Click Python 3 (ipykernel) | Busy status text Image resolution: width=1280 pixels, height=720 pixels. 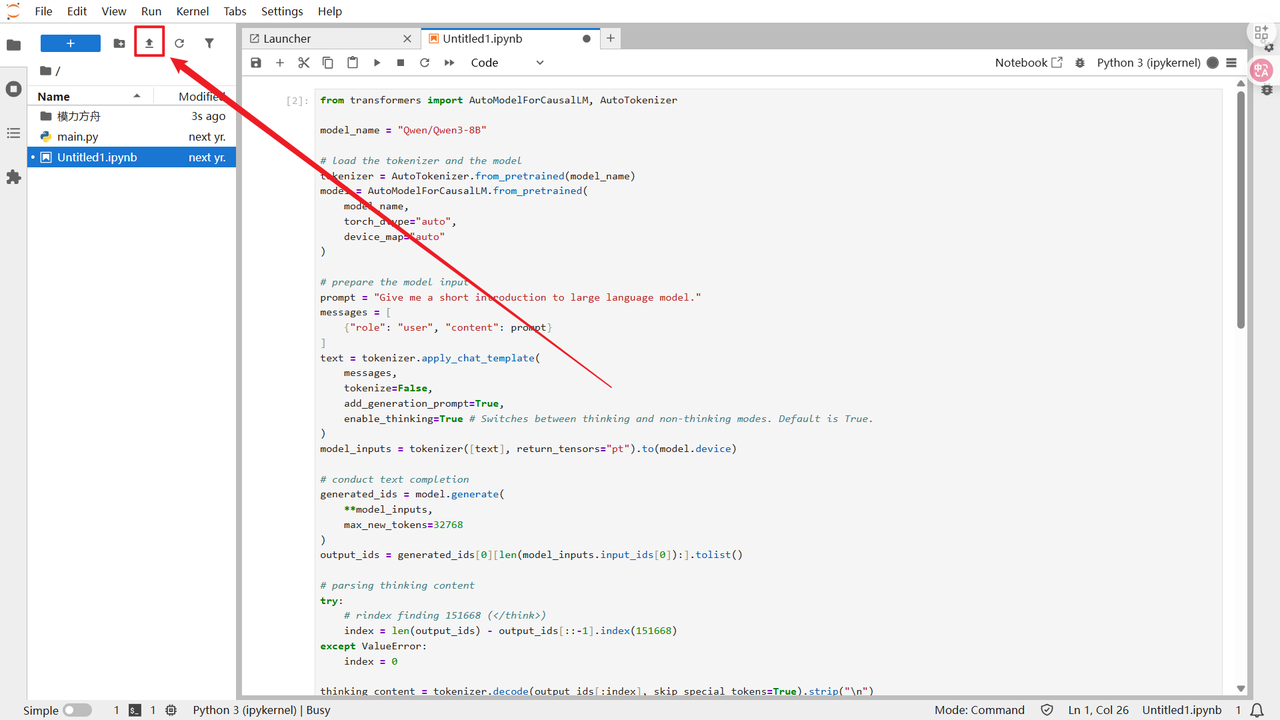[x=262, y=710]
